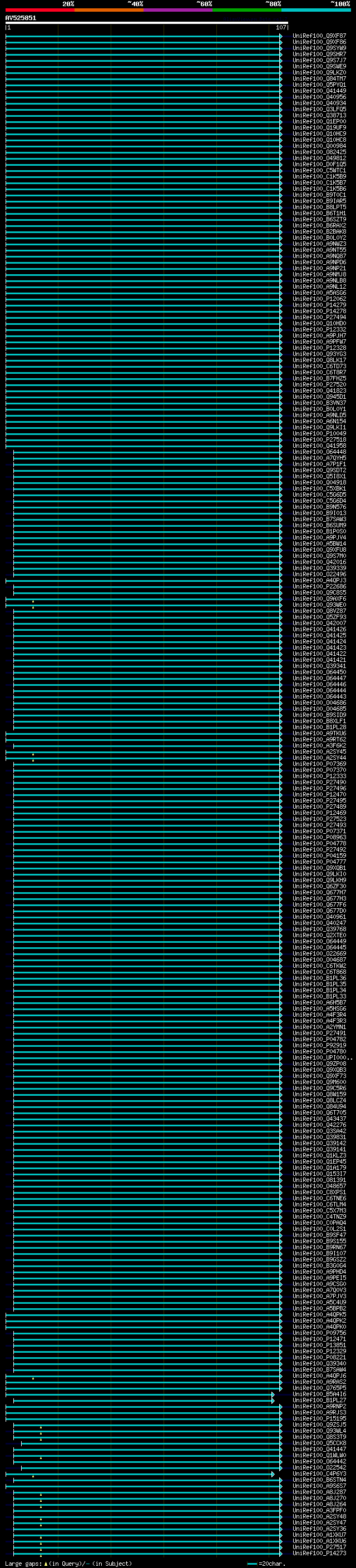
Task: Click hit label UniRef100_D0F1Q5
Action: 319,164
